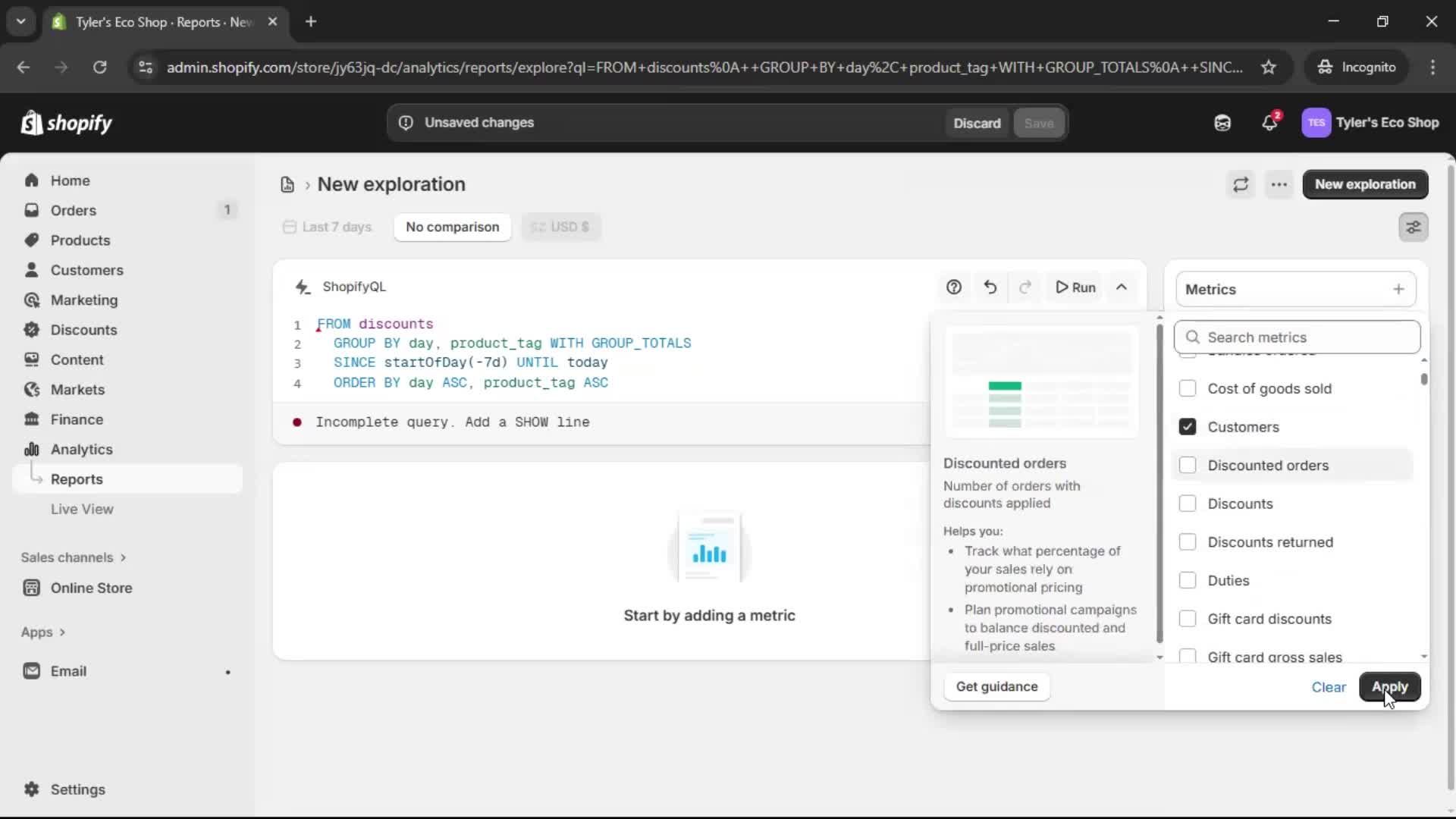Collapse the ShopifyQL editor with the chevron
The width and height of the screenshot is (1456, 819).
[x=1121, y=287]
